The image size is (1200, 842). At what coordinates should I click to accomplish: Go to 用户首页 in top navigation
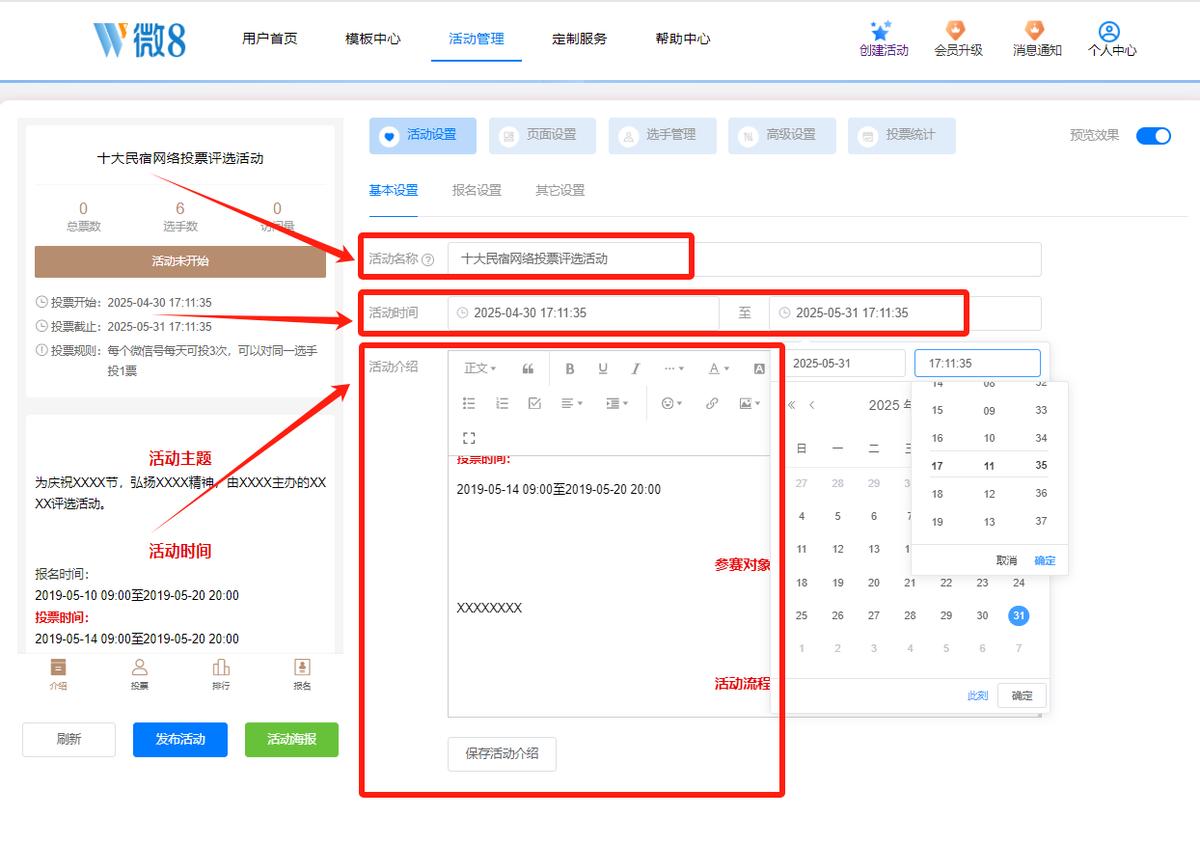point(269,39)
